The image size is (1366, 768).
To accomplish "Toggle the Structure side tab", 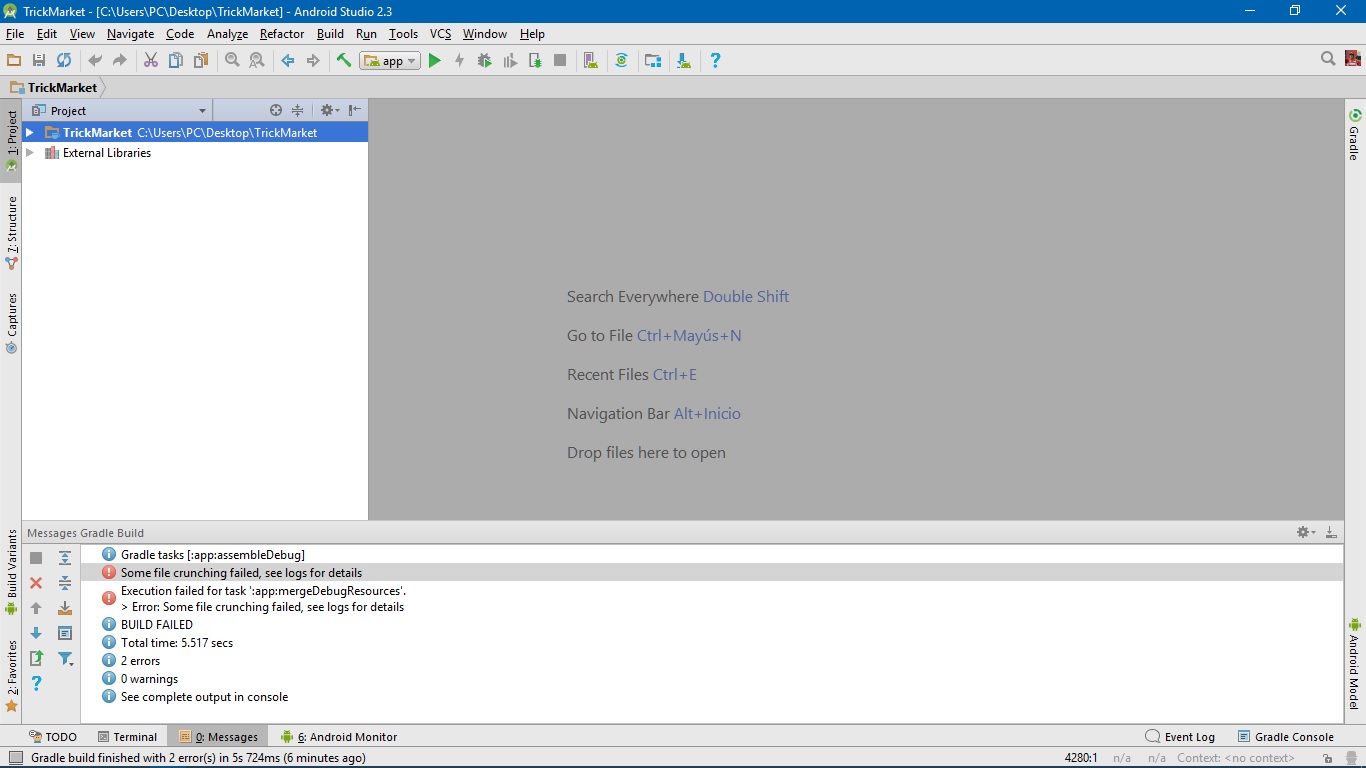I will click(x=11, y=233).
